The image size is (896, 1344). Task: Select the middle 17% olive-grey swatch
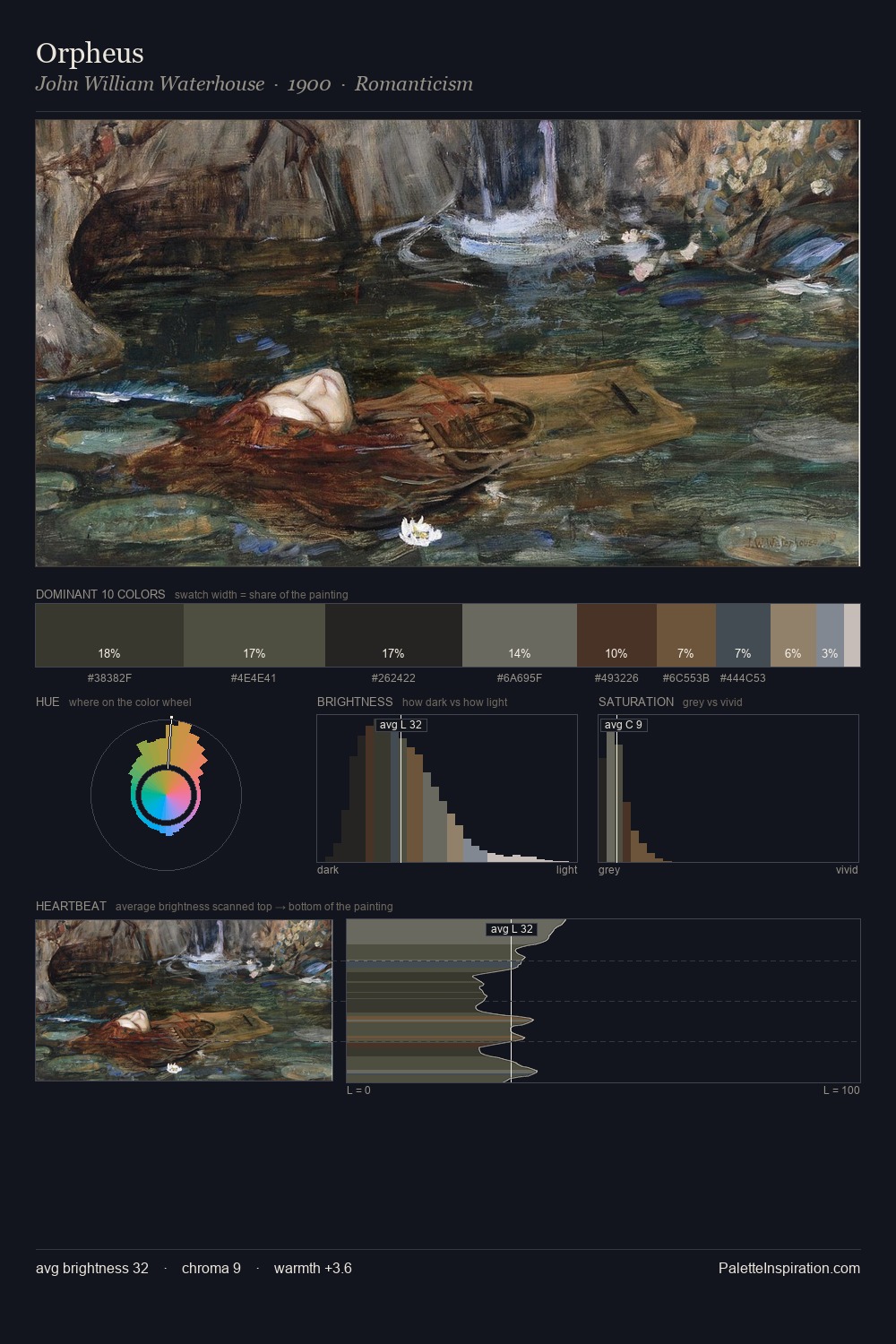254,635
